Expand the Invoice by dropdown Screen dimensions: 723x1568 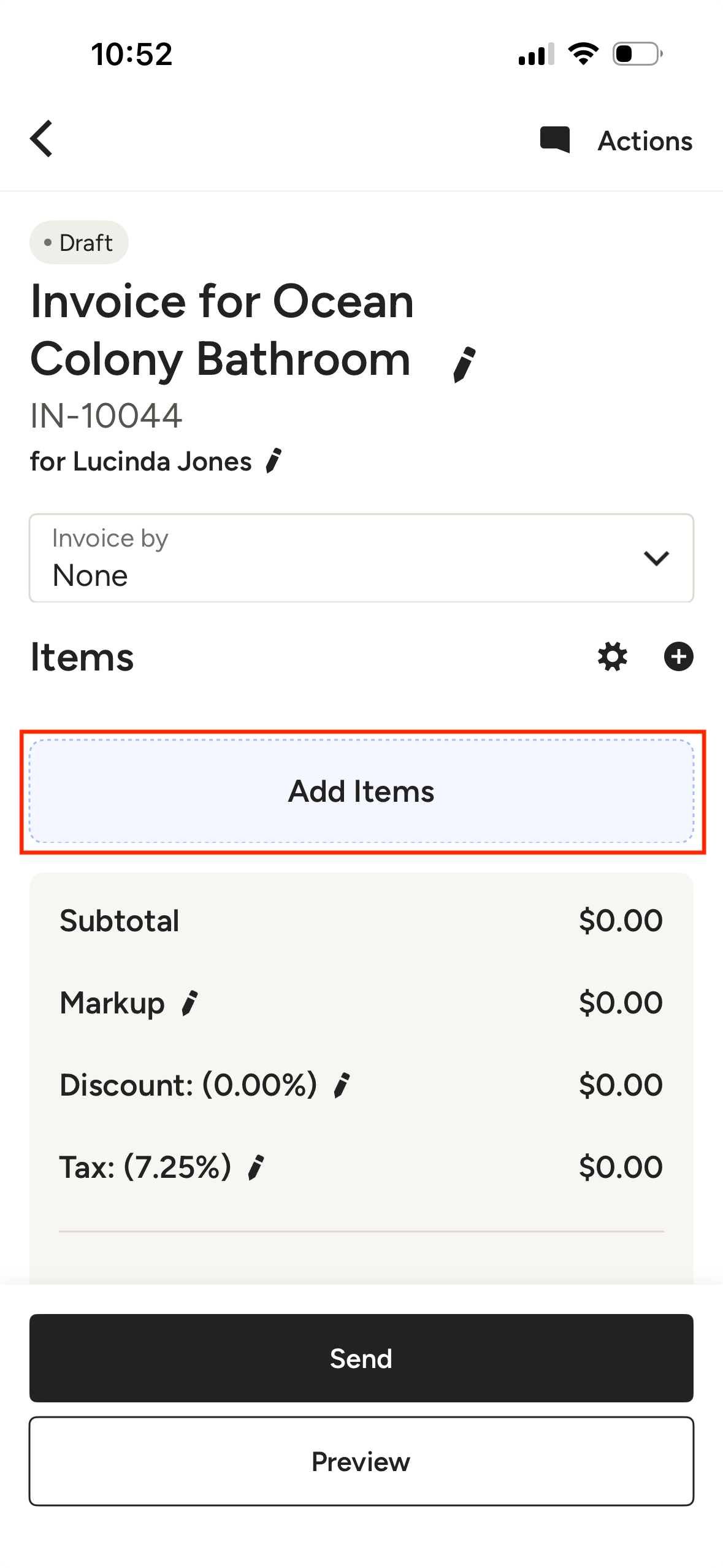tap(361, 558)
